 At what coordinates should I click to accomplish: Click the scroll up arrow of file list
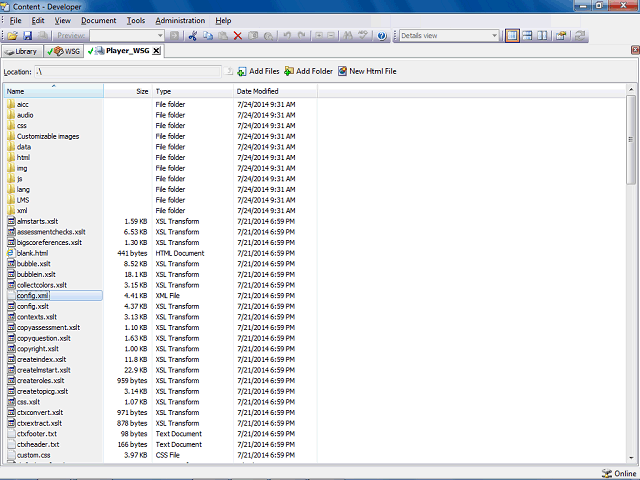631,89
